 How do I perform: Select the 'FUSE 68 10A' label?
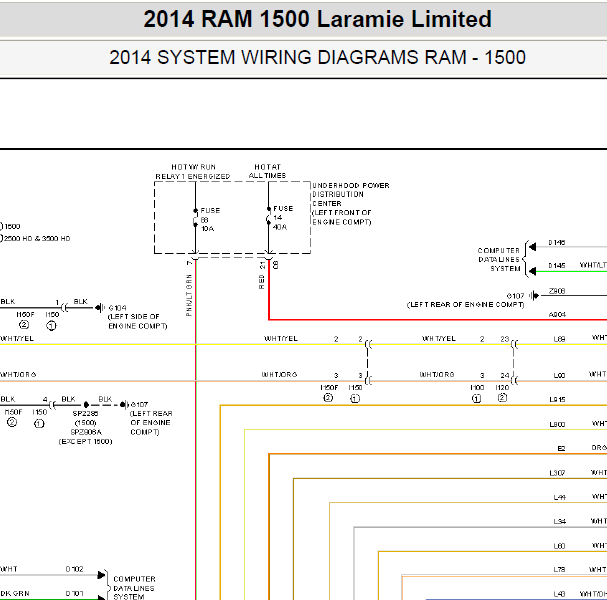click(210, 219)
